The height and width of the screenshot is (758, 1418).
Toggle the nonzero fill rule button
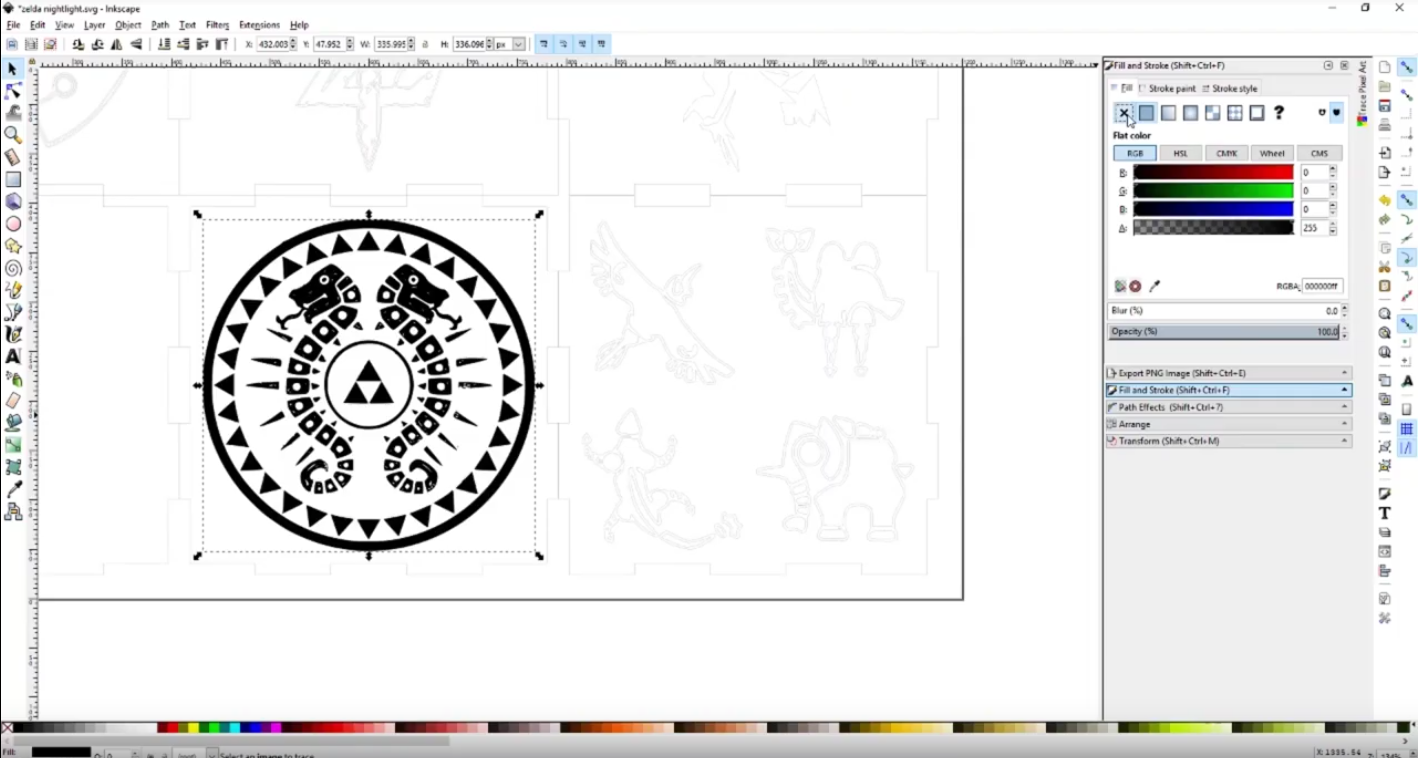(1337, 113)
